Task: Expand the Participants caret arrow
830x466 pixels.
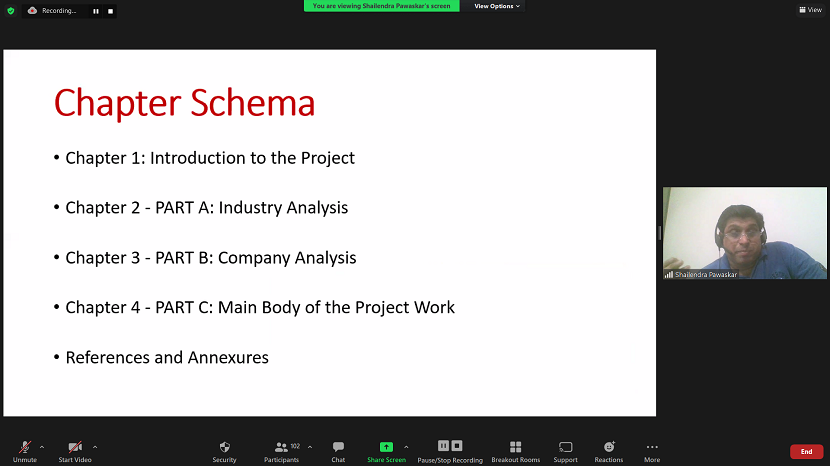Action: click(310, 447)
